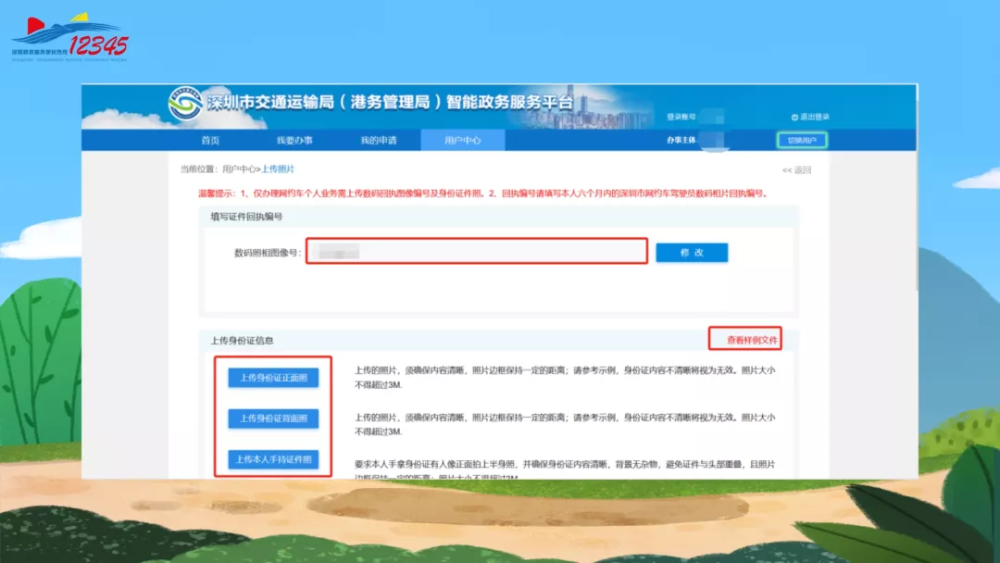
Task: Click 上传身份证正面照 button
Action: pos(274,378)
